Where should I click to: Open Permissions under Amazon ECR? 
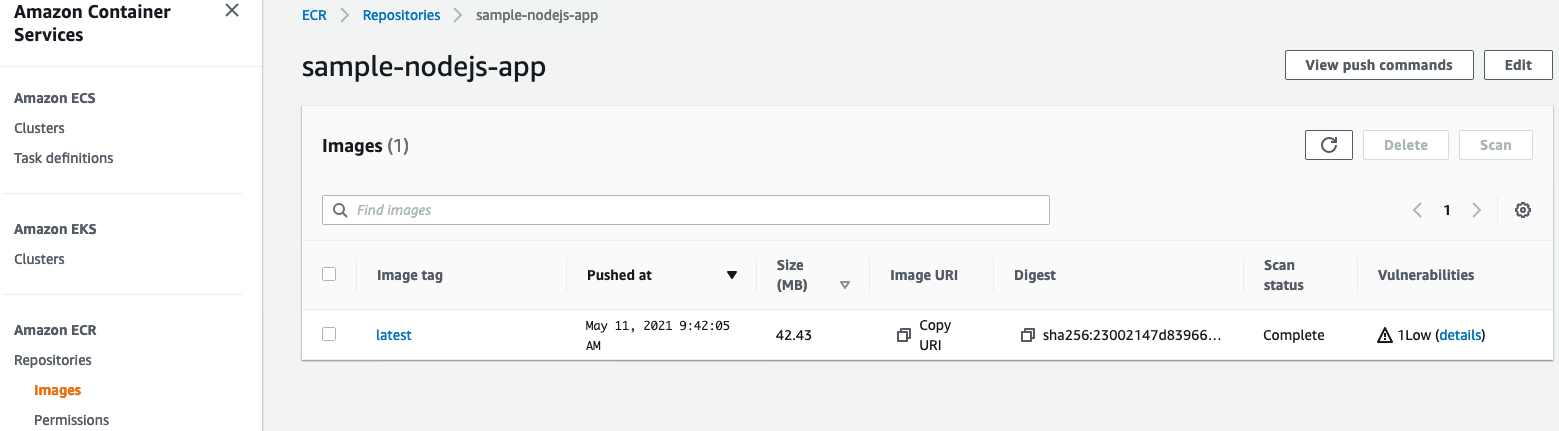point(71,420)
